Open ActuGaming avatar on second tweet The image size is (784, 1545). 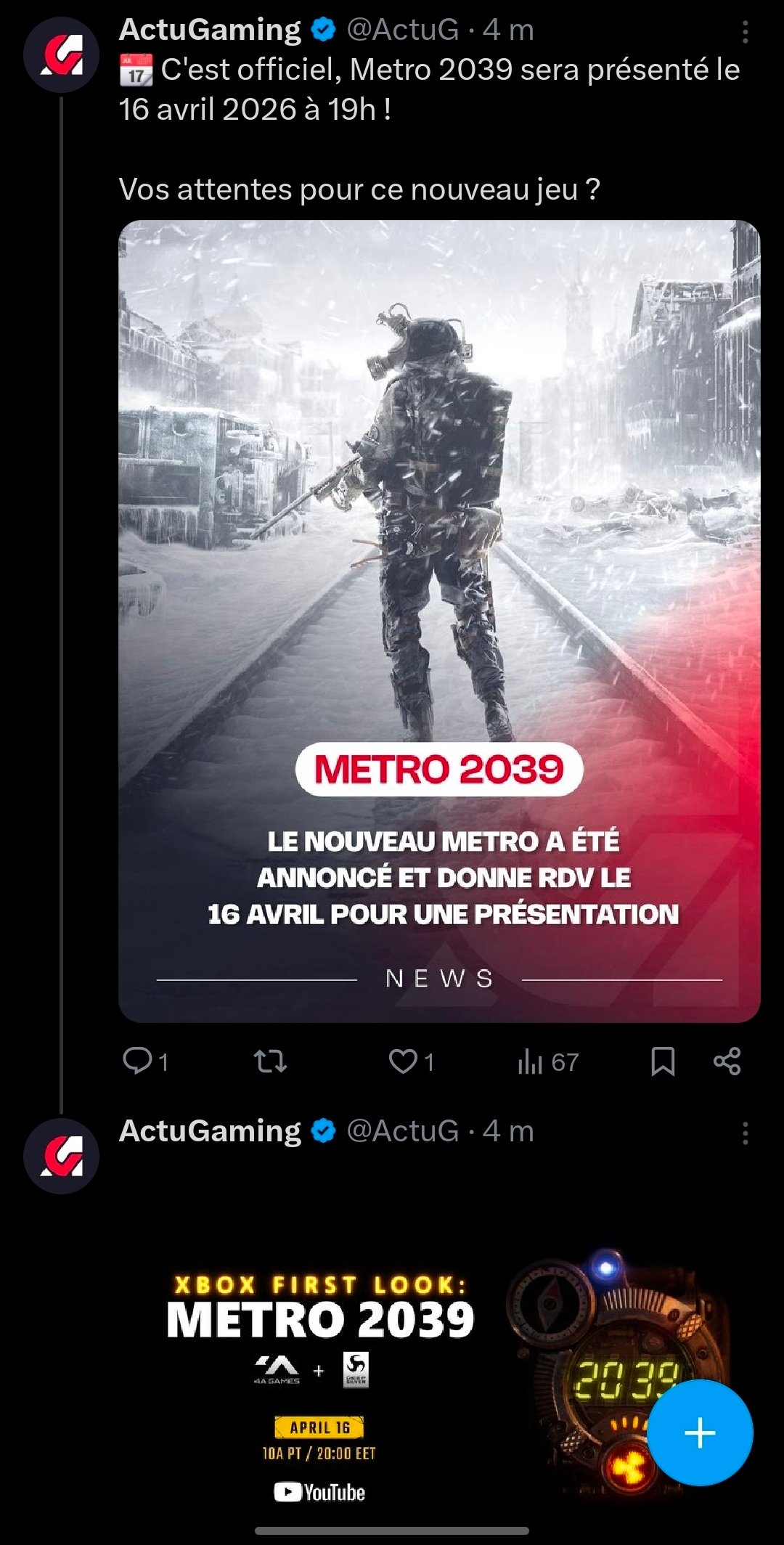[x=62, y=1156]
